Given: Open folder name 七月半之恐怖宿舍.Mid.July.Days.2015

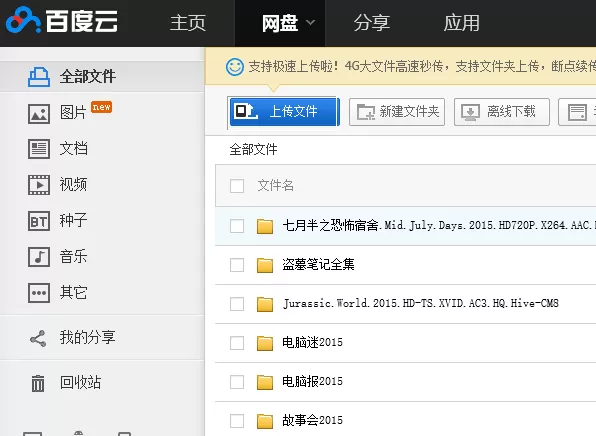Looking at the screenshot, I should tap(439, 226).
